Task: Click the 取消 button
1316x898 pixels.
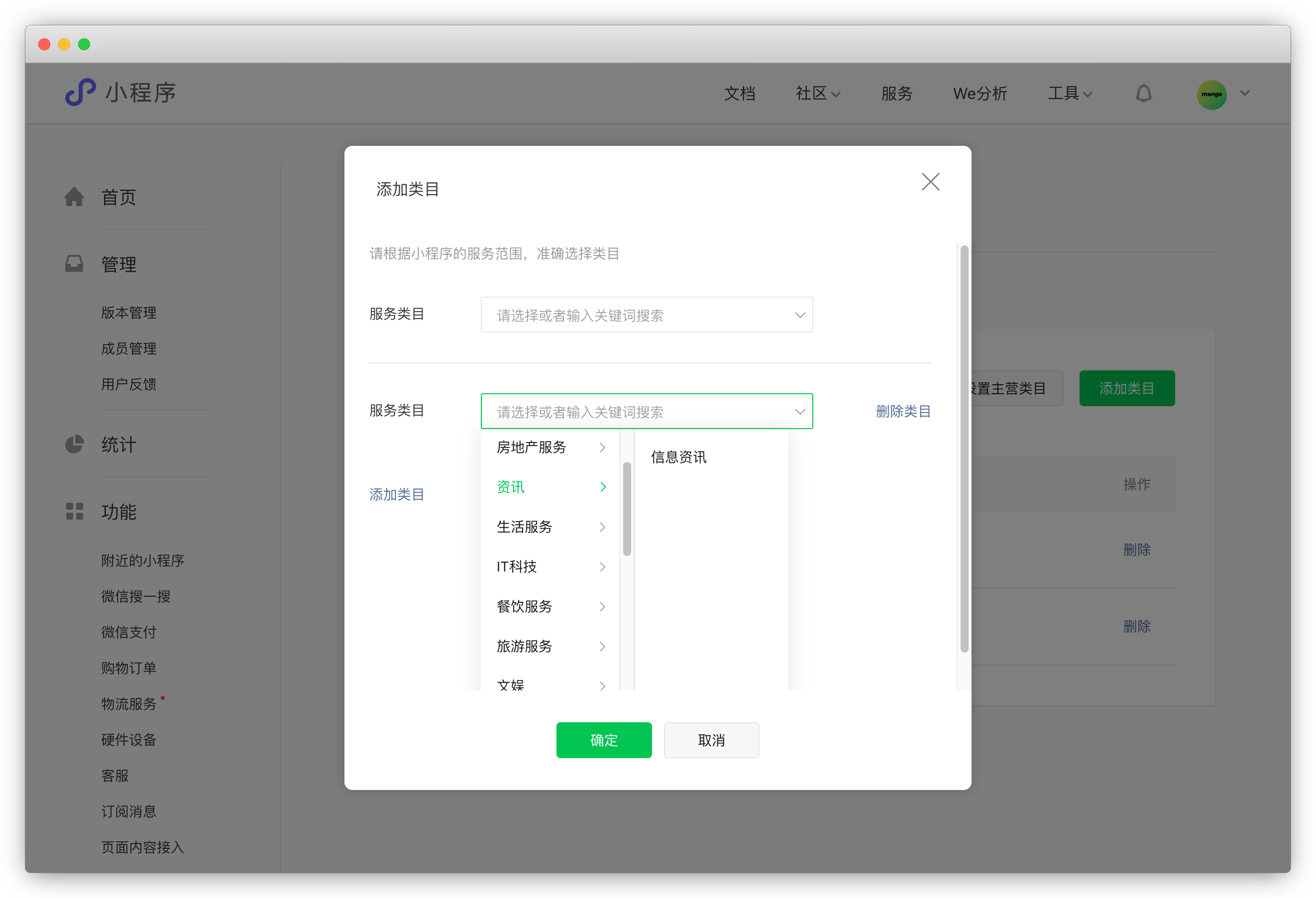Action: point(711,740)
